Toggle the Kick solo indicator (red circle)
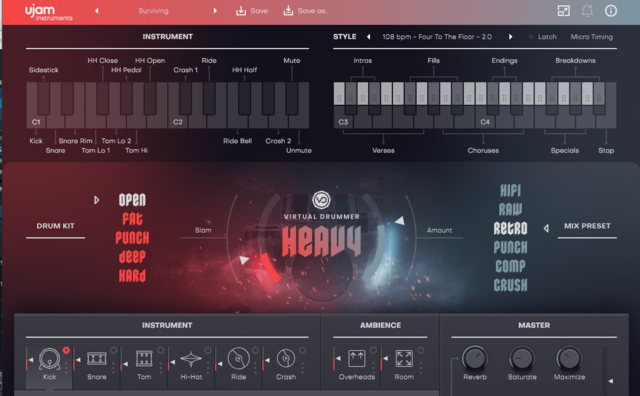Viewport: 640px width, 396px height. coord(66,350)
